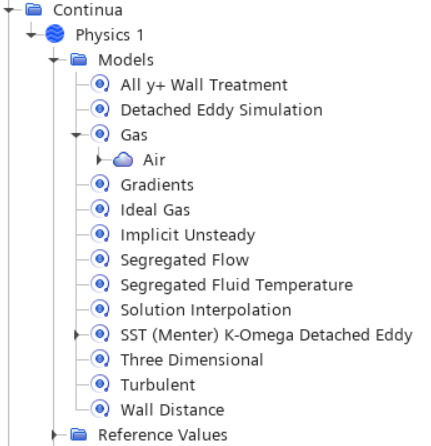Select All y+ Wall Treatment model
431x446 pixels.
pyautogui.click(x=204, y=85)
